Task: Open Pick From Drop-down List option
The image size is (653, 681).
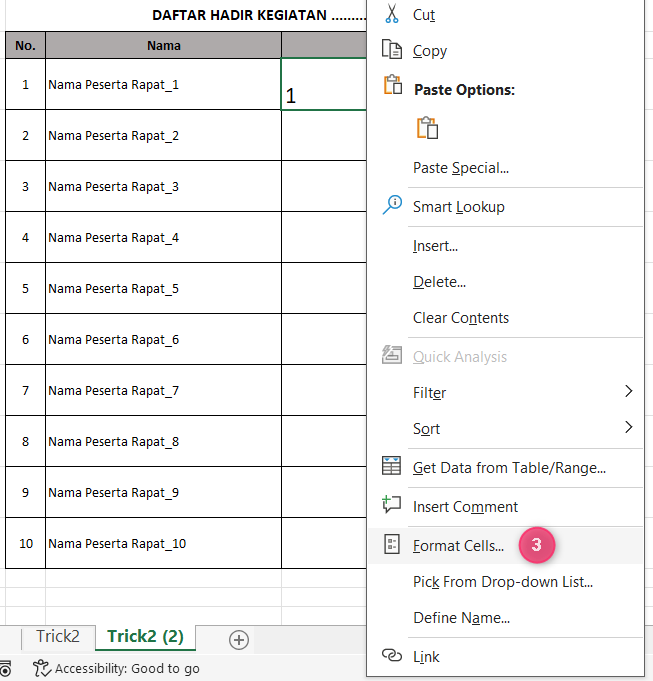Action: click(502, 581)
